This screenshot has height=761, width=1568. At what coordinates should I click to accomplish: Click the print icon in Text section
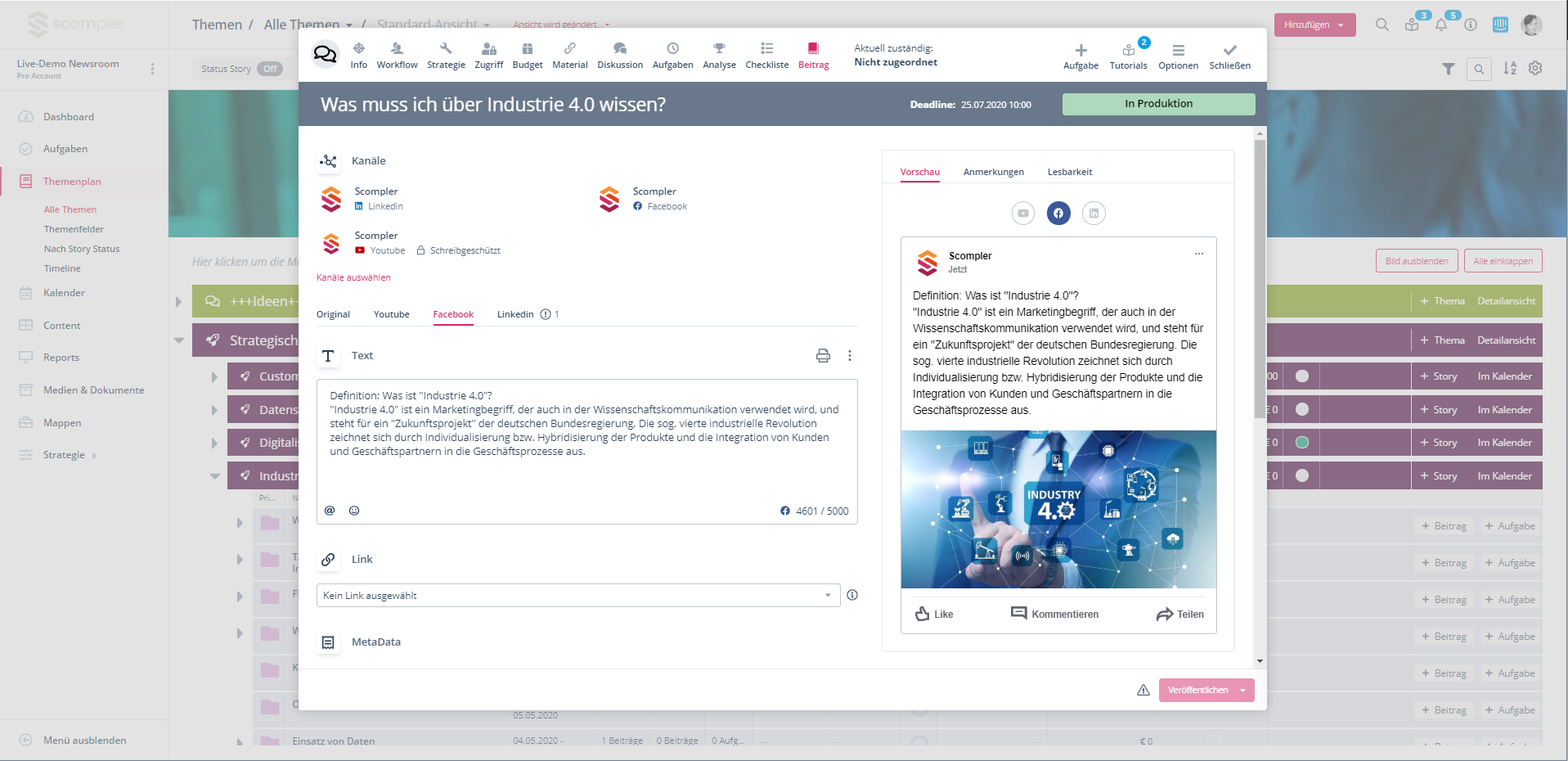click(823, 356)
